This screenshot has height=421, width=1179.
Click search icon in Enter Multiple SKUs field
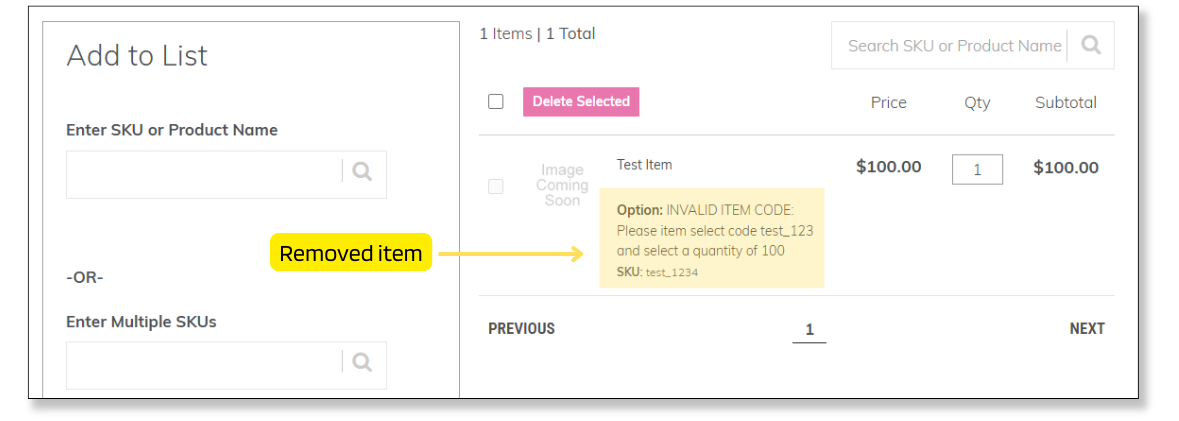[x=362, y=362]
